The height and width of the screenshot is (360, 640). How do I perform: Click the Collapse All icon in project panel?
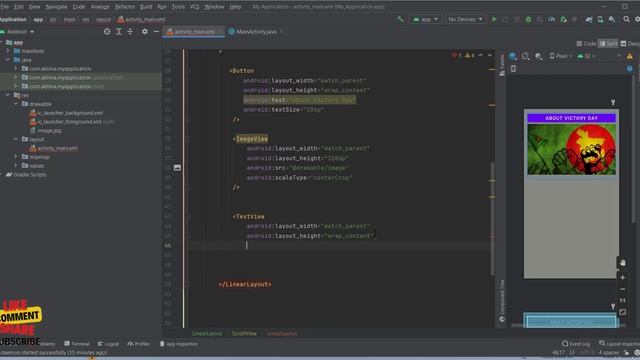click(x=130, y=31)
